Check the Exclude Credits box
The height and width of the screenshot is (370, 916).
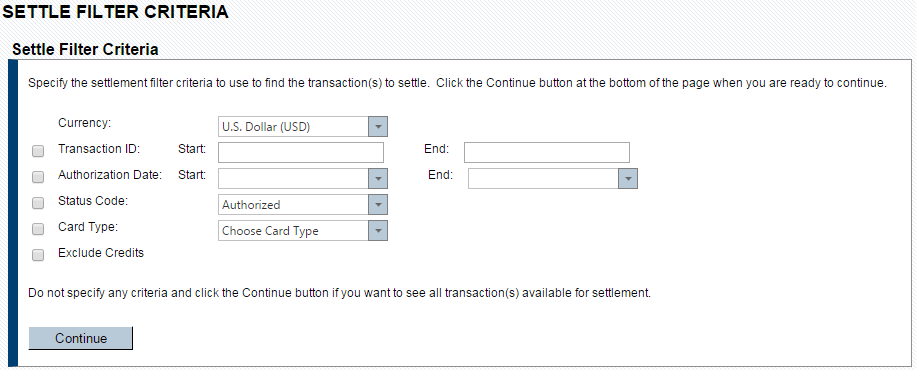click(38, 255)
